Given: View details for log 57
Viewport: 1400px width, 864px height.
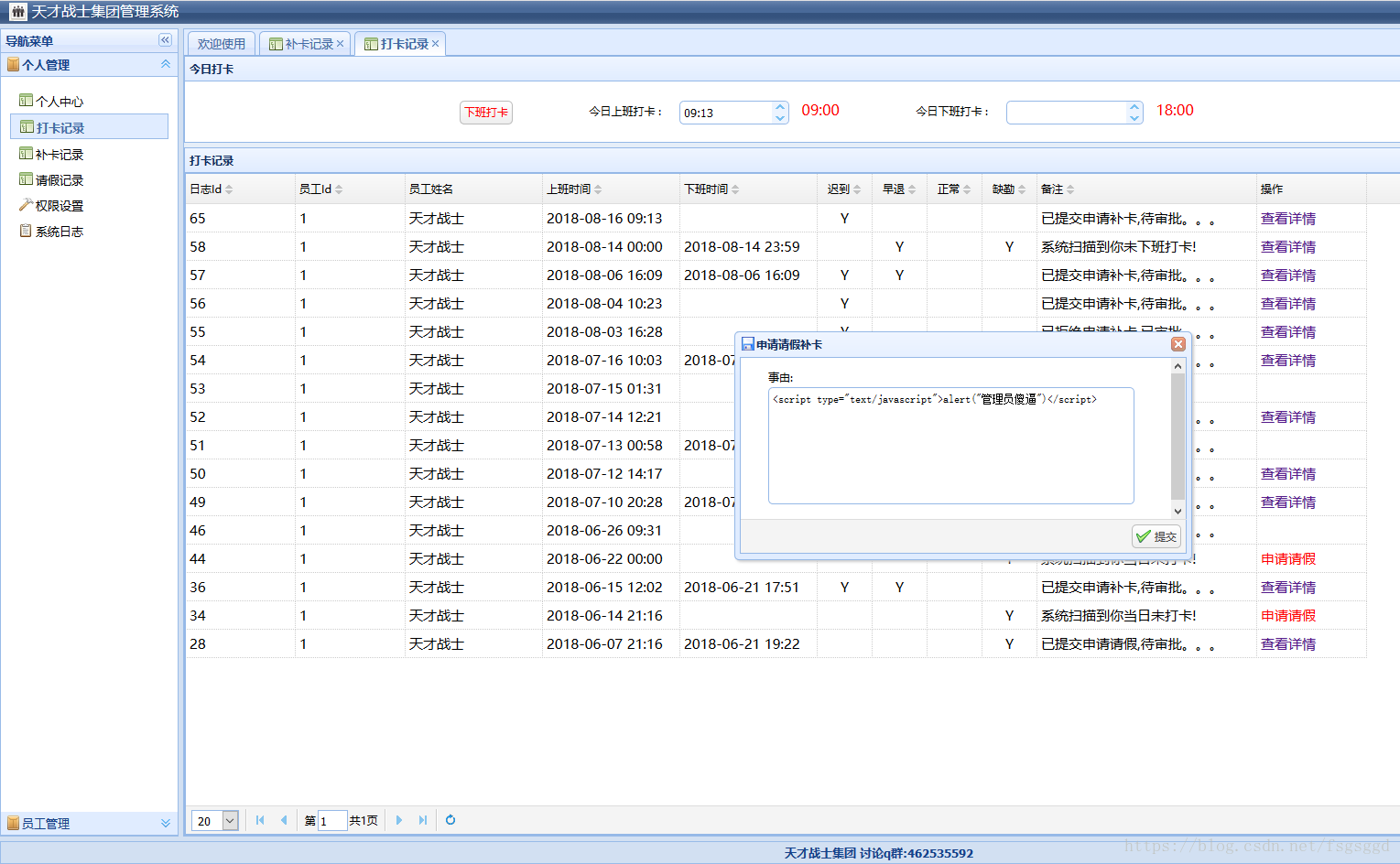Looking at the screenshot, I should point(1288,275).
